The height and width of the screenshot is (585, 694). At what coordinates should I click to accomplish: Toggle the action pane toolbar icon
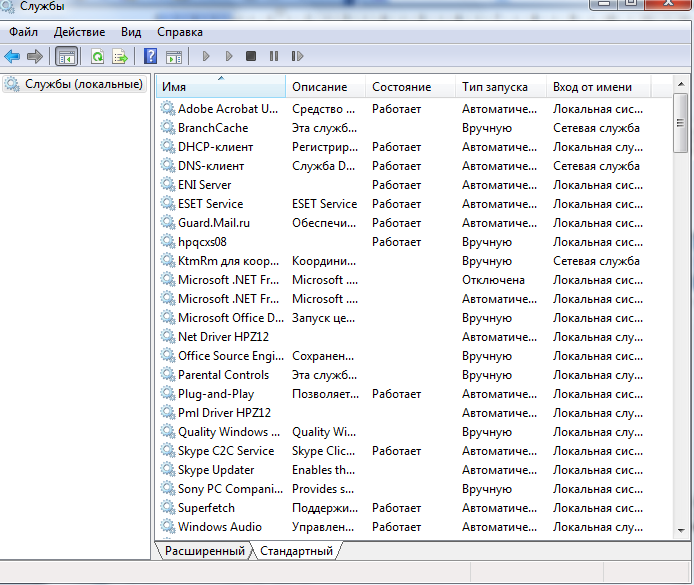coord(174,57)
